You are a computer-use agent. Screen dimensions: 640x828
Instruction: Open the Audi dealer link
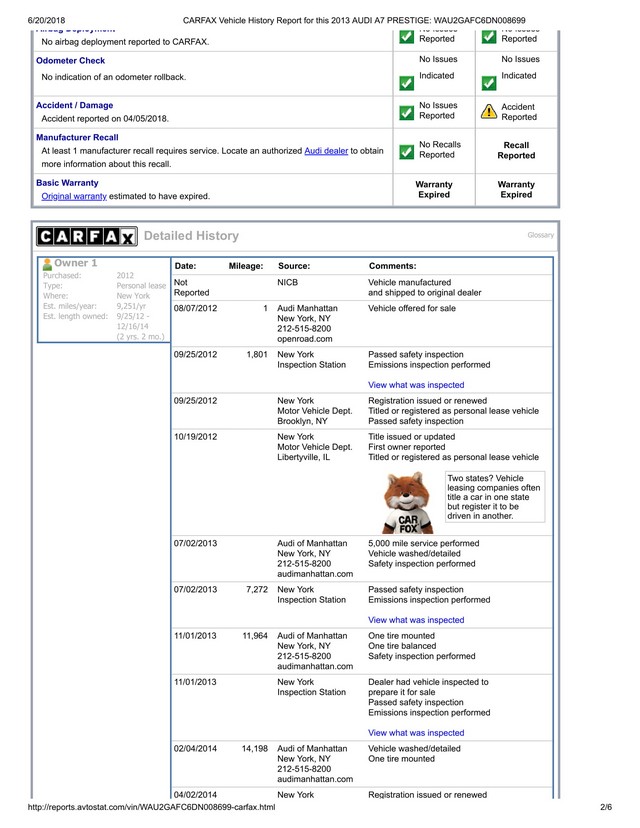[326, 150]
